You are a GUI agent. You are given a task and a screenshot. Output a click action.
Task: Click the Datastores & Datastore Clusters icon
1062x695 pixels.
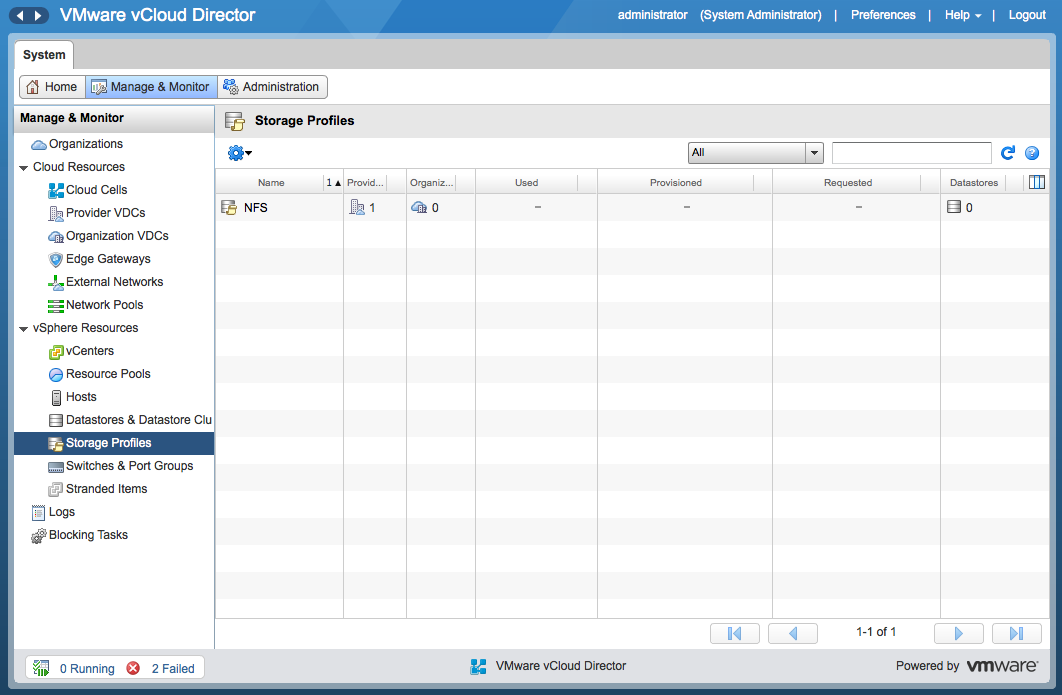[56, 421]
